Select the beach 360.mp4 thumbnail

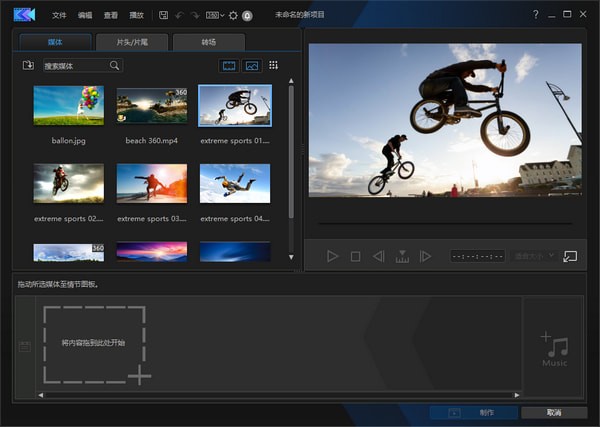coord(152,105)
